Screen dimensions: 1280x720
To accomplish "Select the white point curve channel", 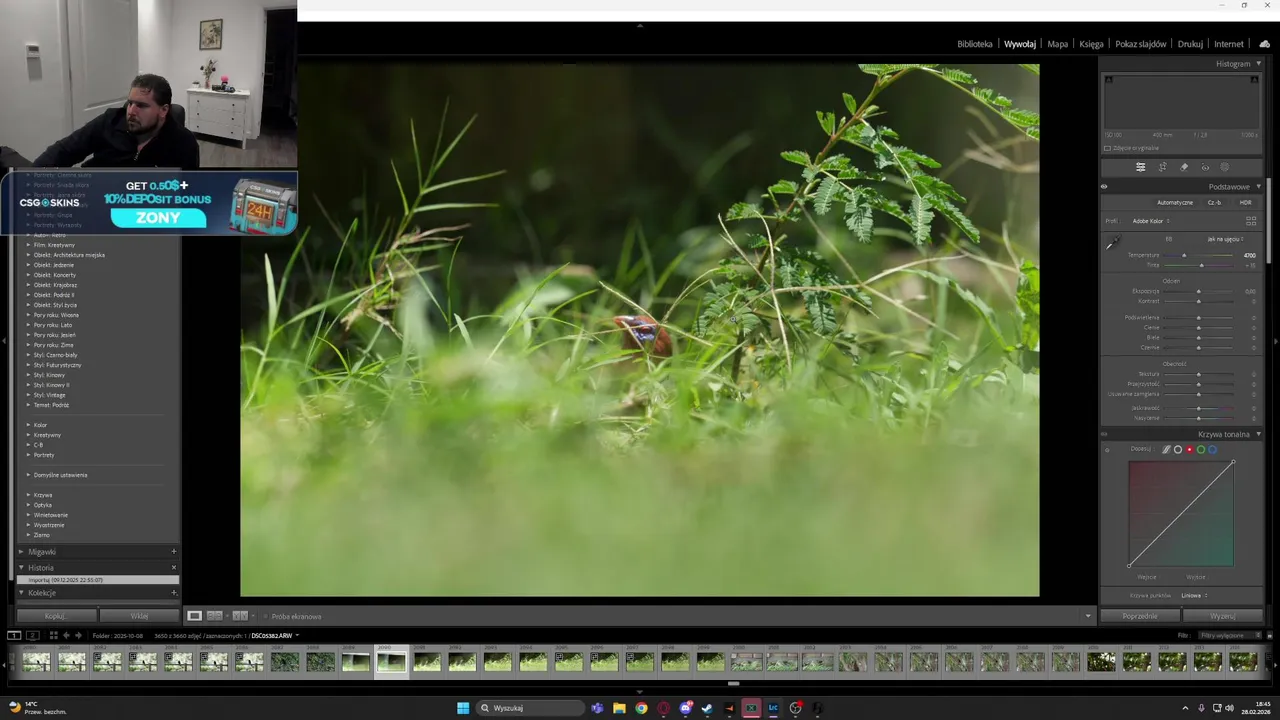I will click(1178, 450).
